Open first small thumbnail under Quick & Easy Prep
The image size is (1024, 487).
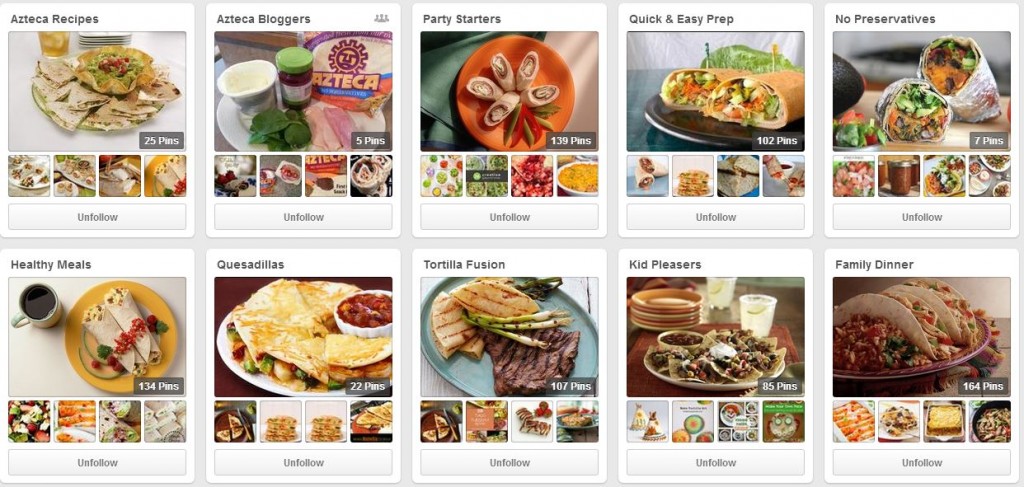pyautogui.click(x=648, y=176)
